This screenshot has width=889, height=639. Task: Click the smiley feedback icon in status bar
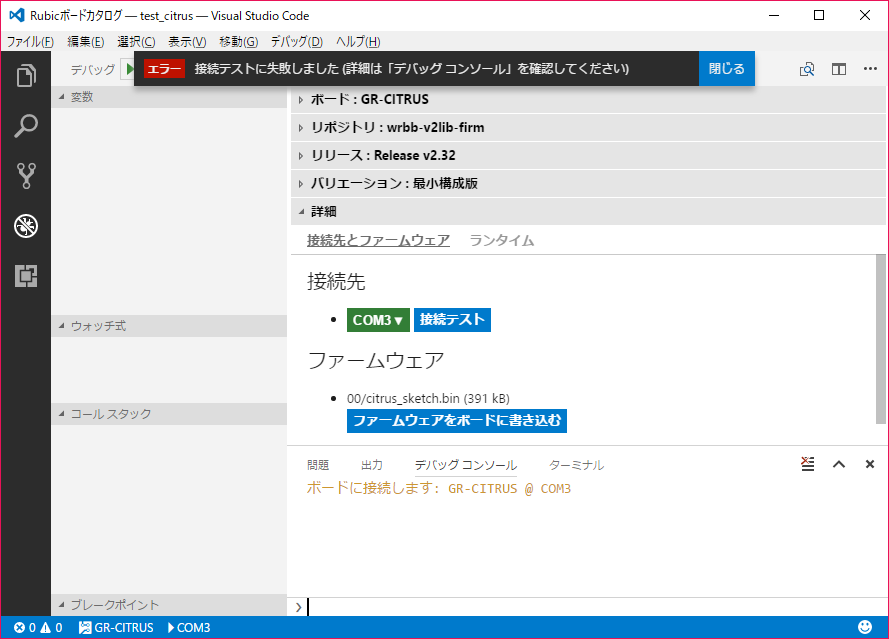(x=865, y=627)
